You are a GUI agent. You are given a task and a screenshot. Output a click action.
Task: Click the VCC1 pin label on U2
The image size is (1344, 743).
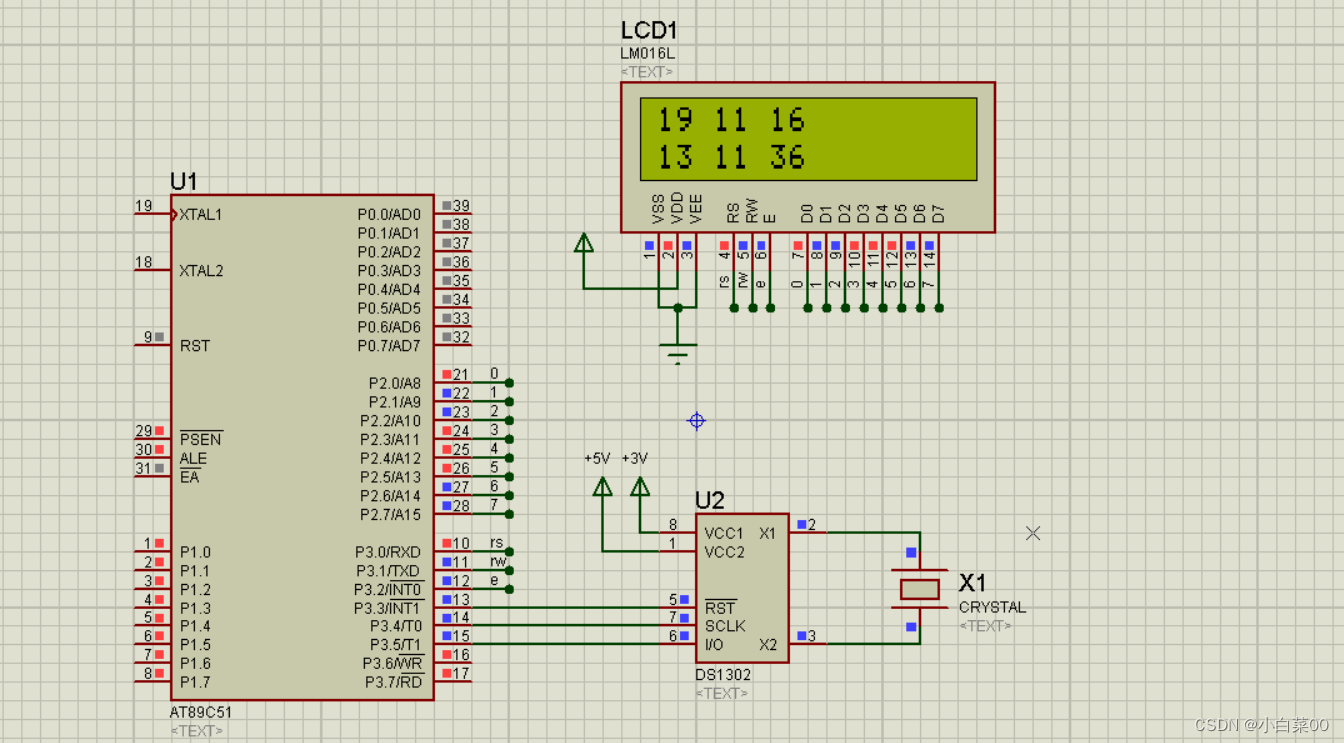coord(724,534)
